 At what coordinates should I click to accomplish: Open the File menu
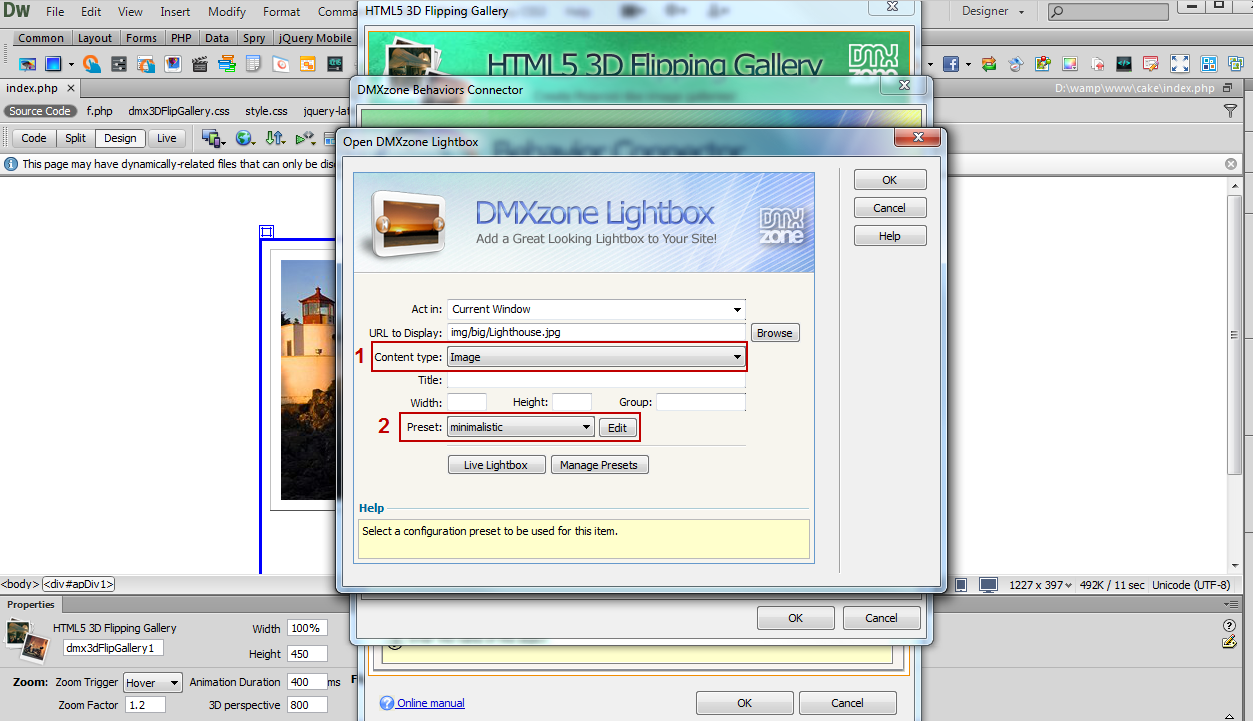[x=55, y=12]
